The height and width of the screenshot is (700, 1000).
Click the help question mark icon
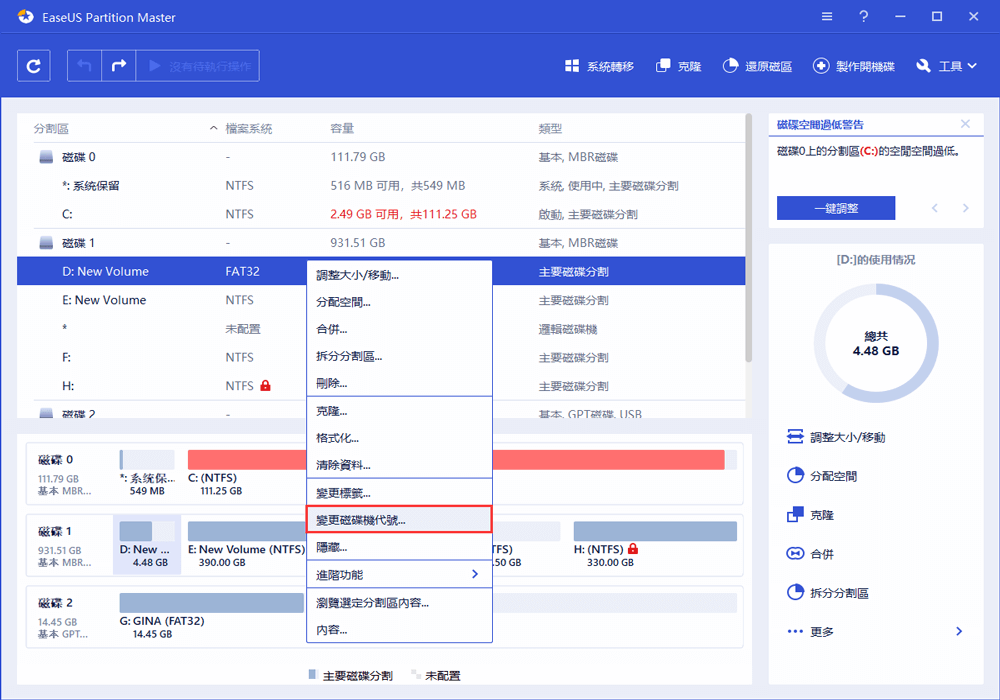point(864,17)
